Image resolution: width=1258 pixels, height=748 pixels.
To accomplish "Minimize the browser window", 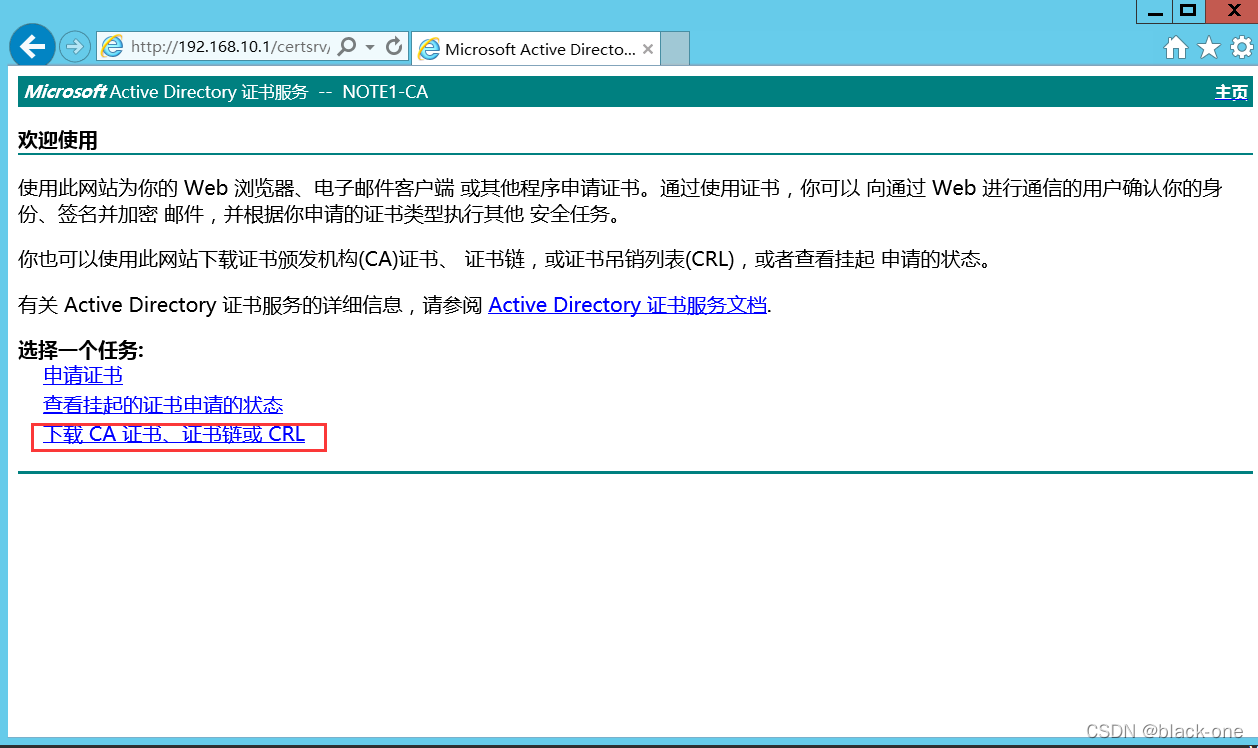I will coord(1154,11).
